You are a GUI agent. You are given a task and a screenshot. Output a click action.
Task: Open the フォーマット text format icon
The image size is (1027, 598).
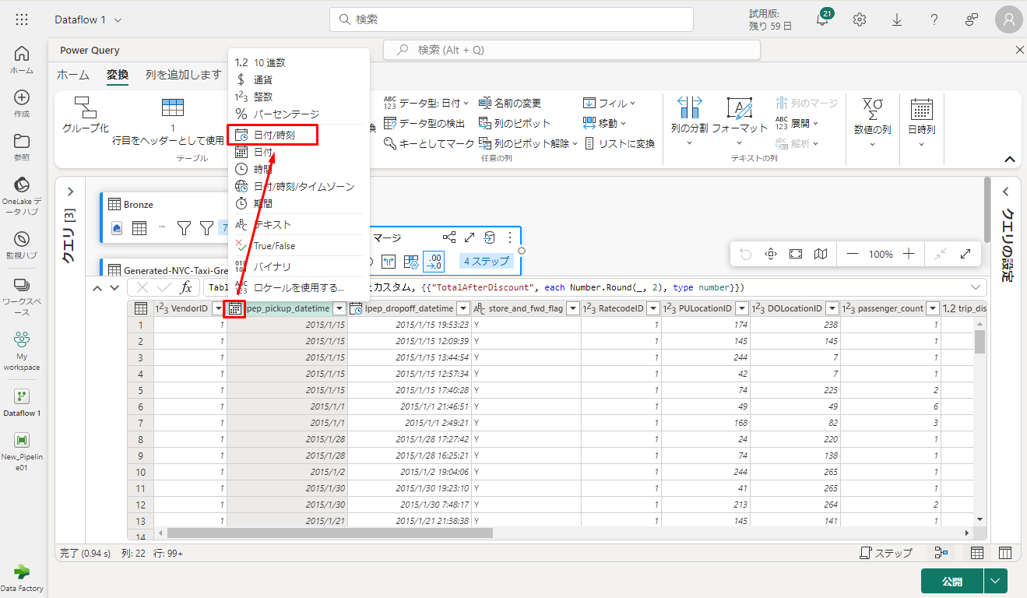pos(739,108)
